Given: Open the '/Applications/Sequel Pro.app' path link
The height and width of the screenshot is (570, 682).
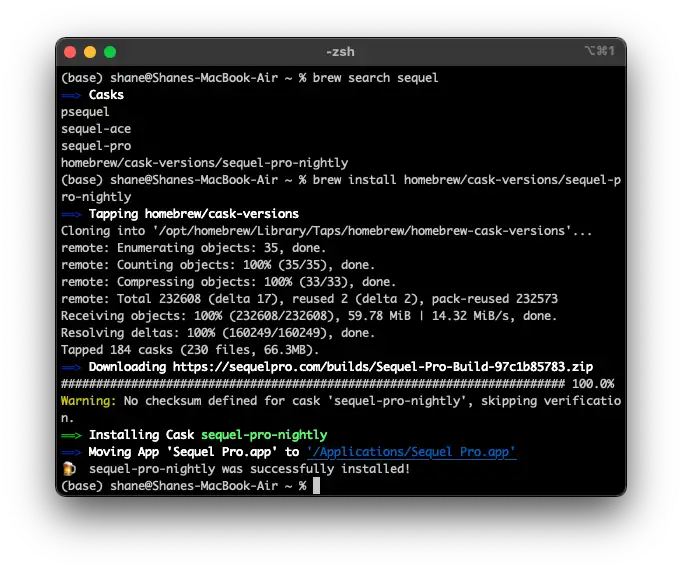Looking at the screenshot, I should click(411, 452).
